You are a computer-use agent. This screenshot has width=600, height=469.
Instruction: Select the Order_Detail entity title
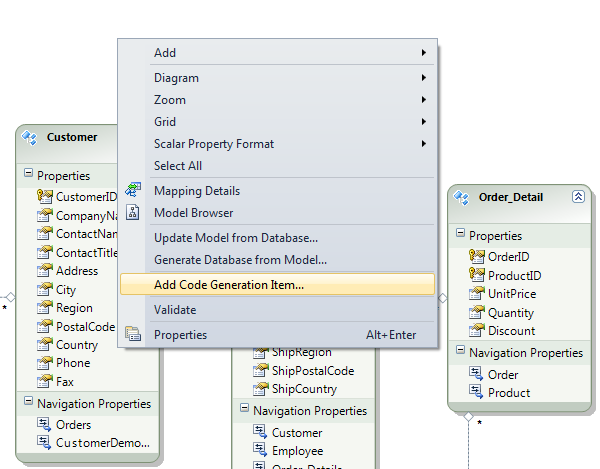coord(511,197)
